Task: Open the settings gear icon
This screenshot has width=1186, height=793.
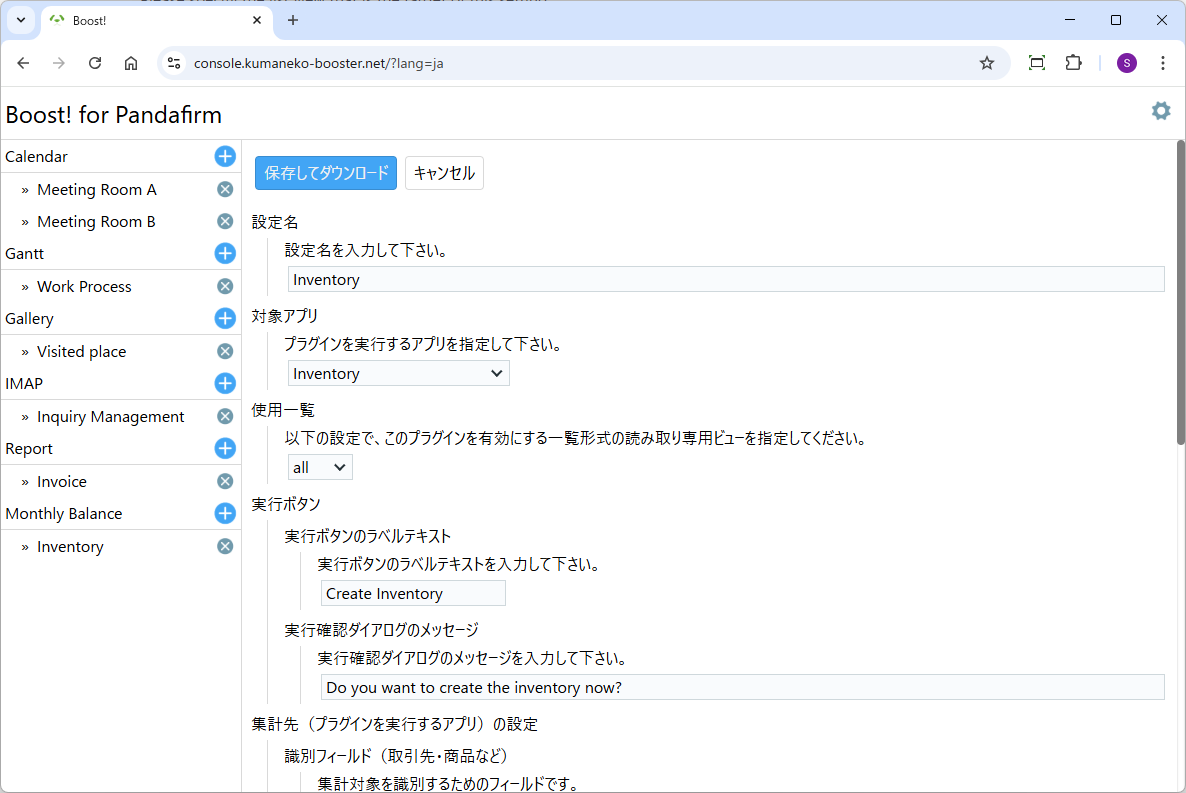Action: tap(1160, 111)
